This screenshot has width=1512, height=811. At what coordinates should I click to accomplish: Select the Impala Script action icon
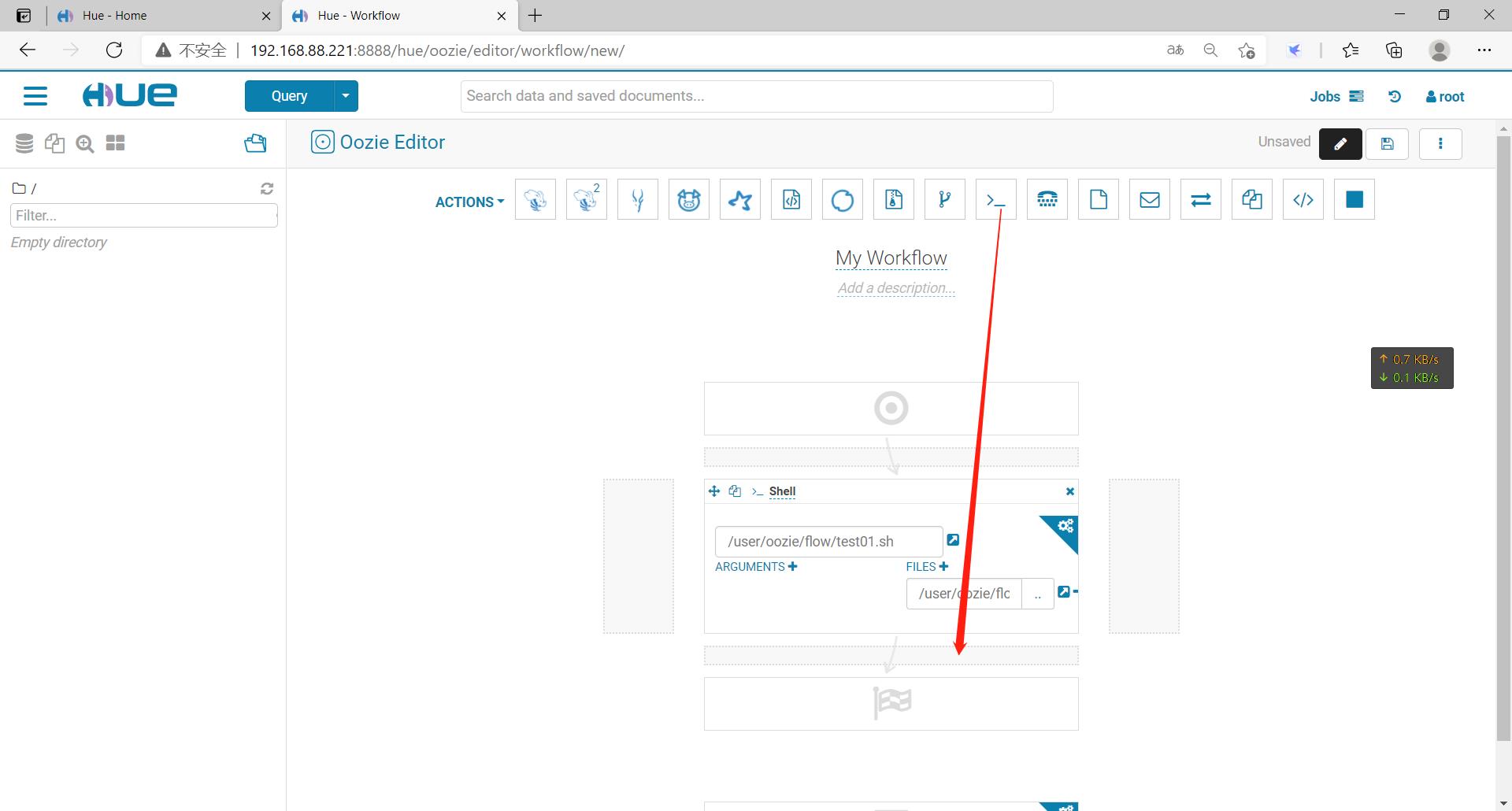coord(638,200)
